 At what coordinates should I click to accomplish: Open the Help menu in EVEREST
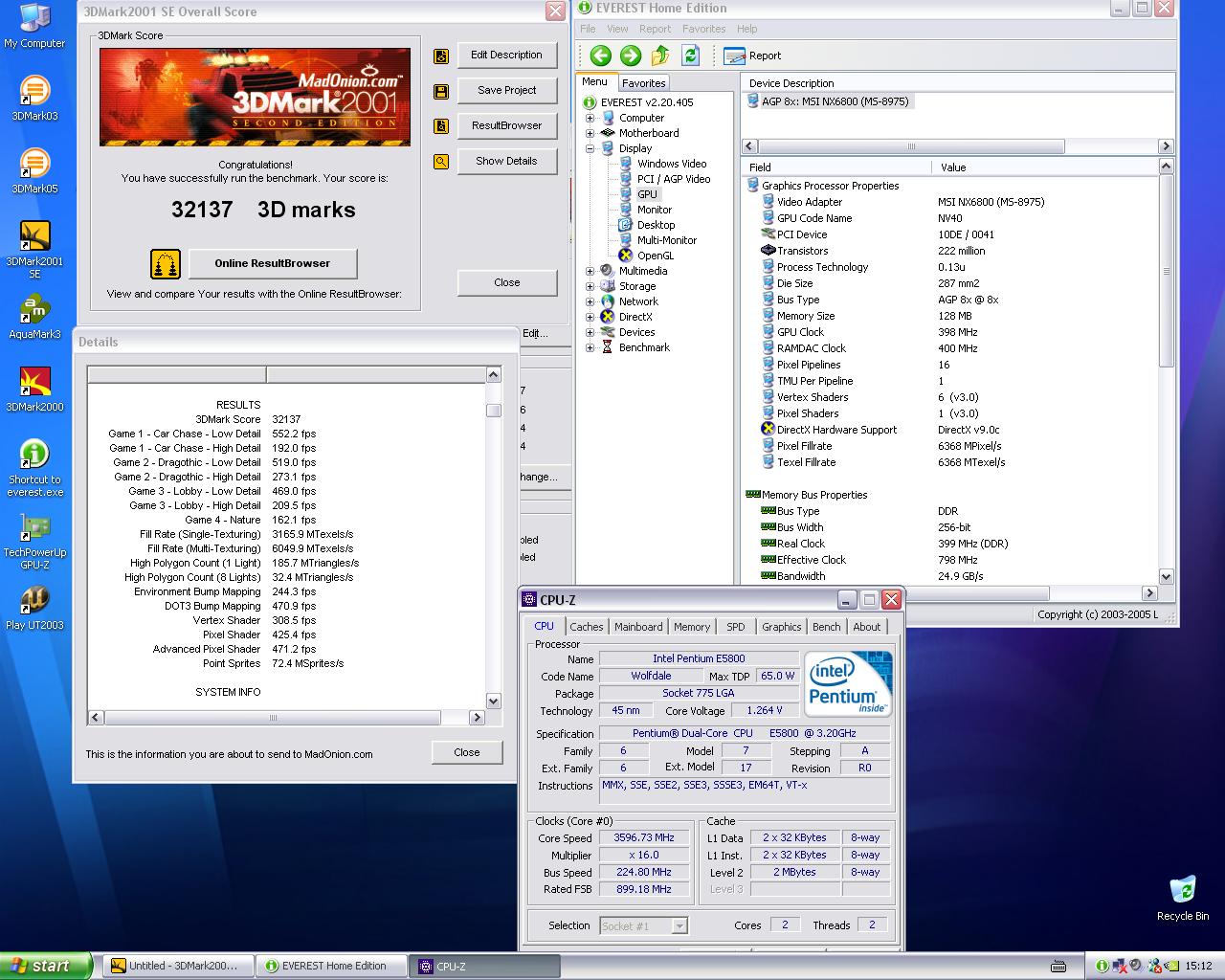pos(747,29)
